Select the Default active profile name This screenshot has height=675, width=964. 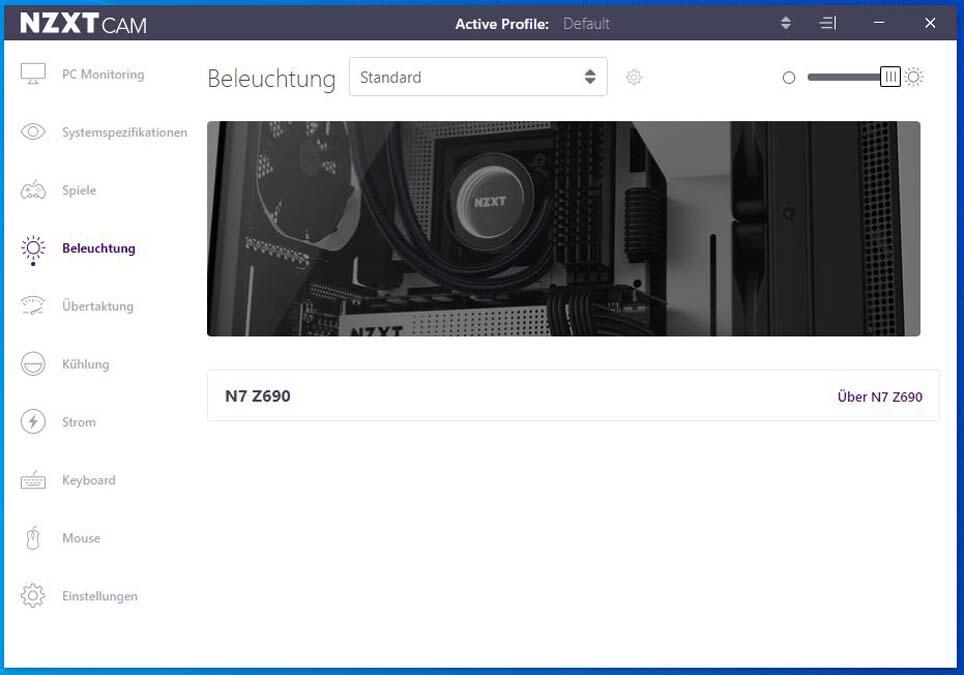[586, 24]
